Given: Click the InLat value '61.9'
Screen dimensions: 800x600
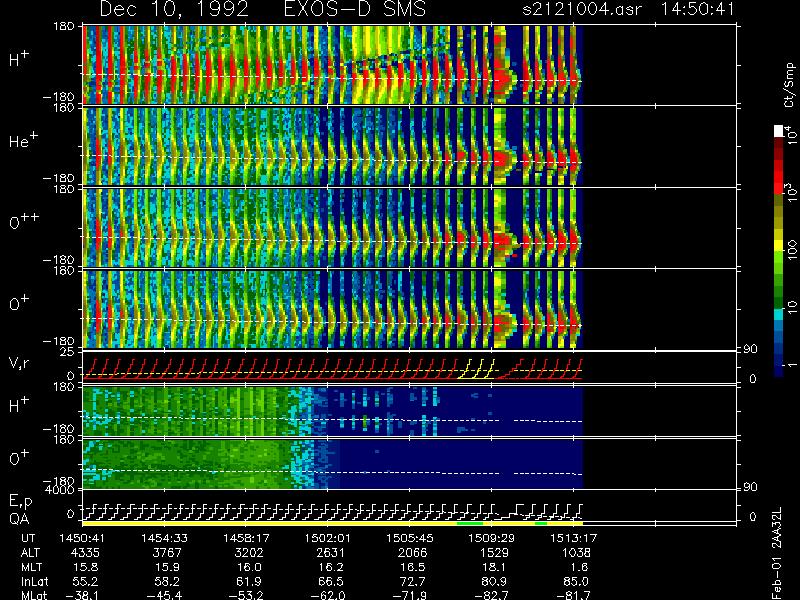Looking at the screenshot, I should click(251, 582).
